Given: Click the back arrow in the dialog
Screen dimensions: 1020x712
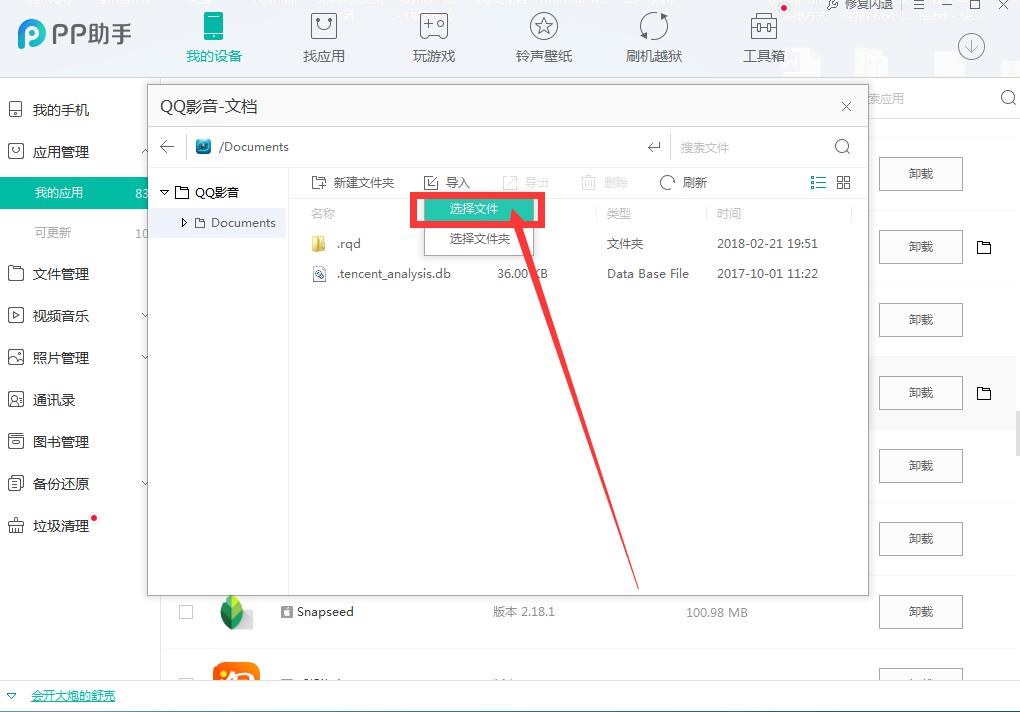Looking at the screenshot, I should coord(167,146).
